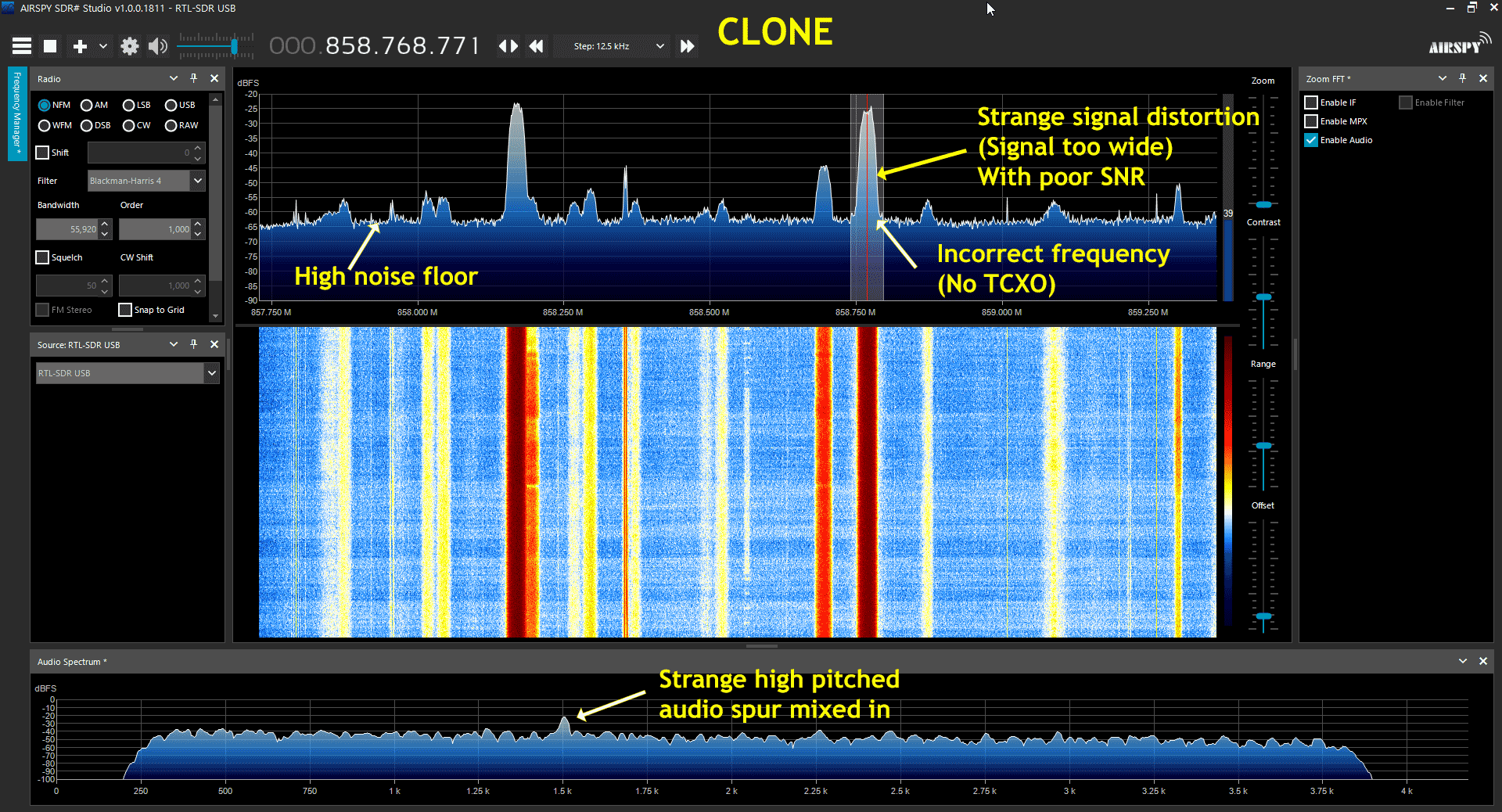Open the Blackman-Harris 4 filter dropdown

click(198, 181)
